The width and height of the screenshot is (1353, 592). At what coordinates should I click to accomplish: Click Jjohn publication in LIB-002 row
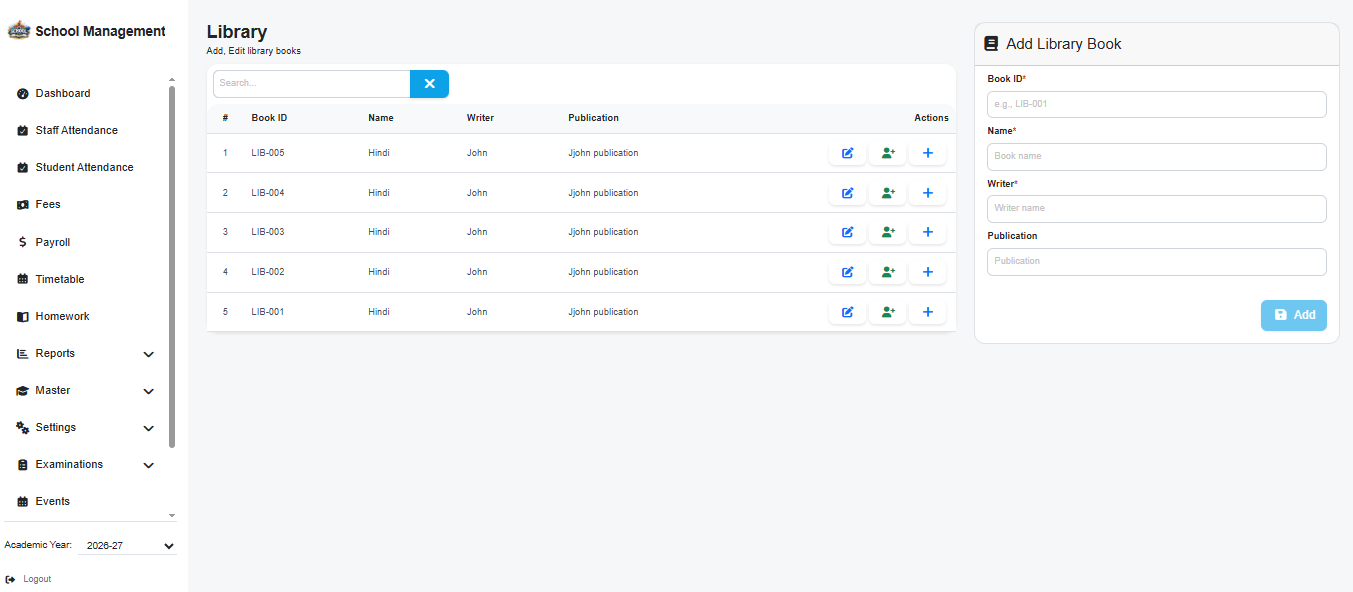click(603, 272)
